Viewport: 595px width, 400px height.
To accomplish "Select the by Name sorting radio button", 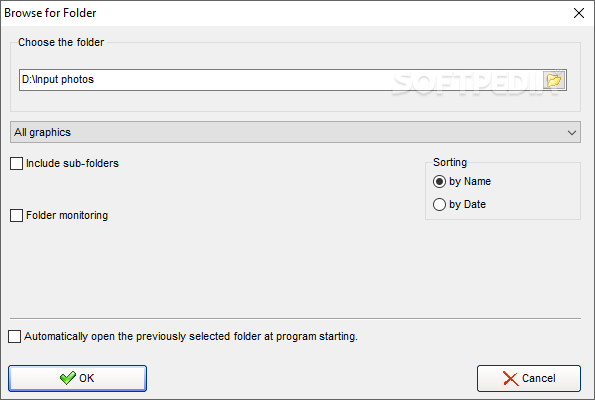I will click(439, 181).
